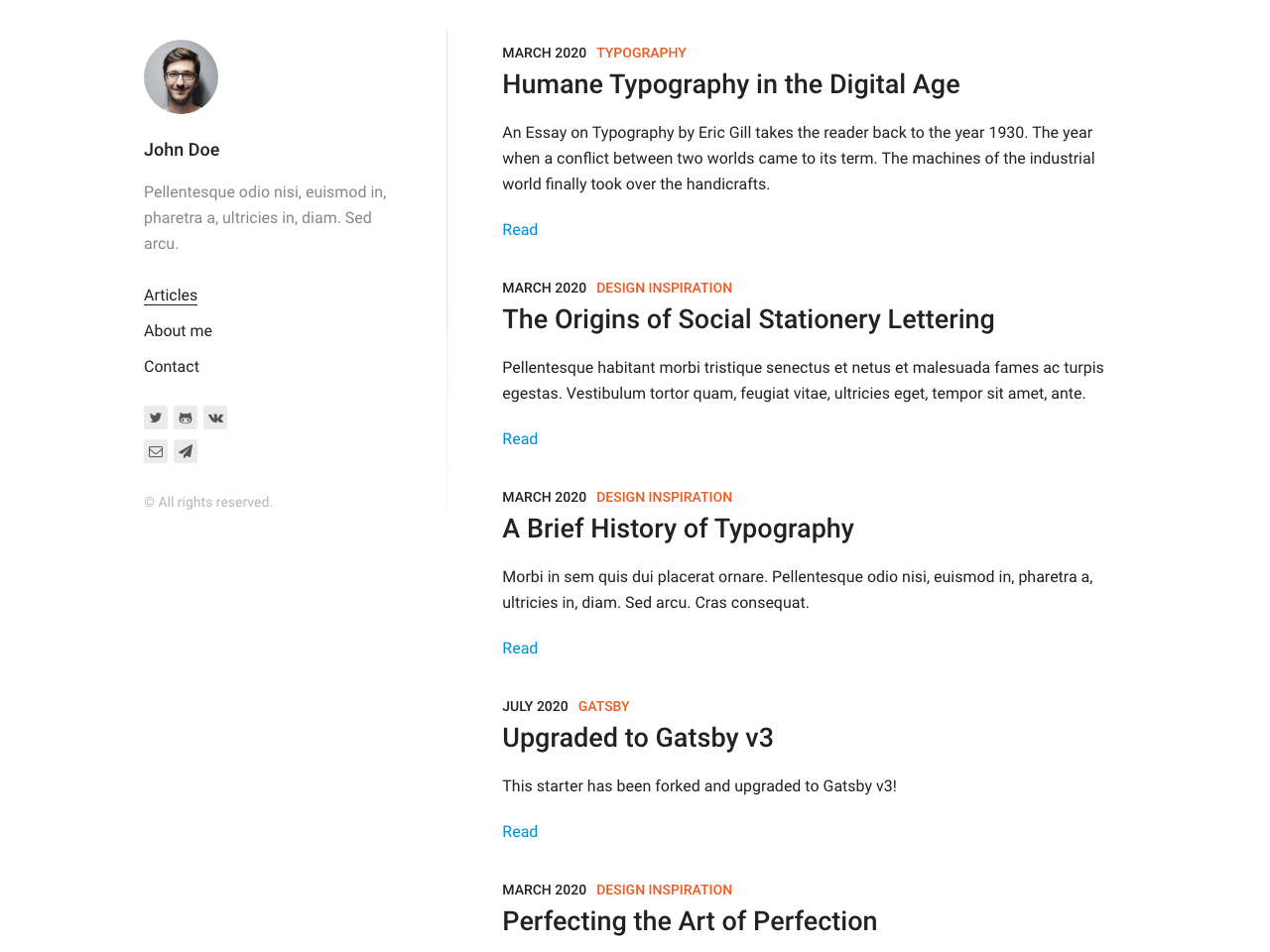The image size is (1270, 952).
Task: Open the VK social icon
Action: click(215, 417)
